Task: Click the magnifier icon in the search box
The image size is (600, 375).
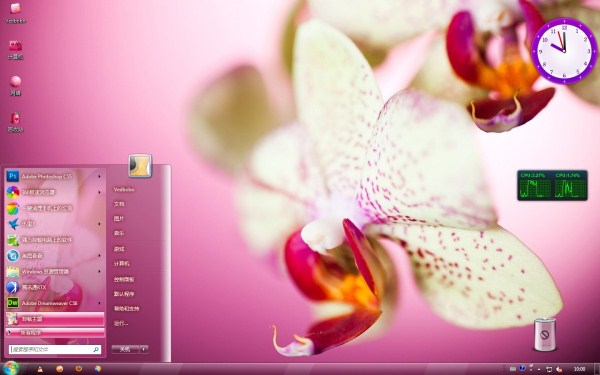Action: point(96,349)
